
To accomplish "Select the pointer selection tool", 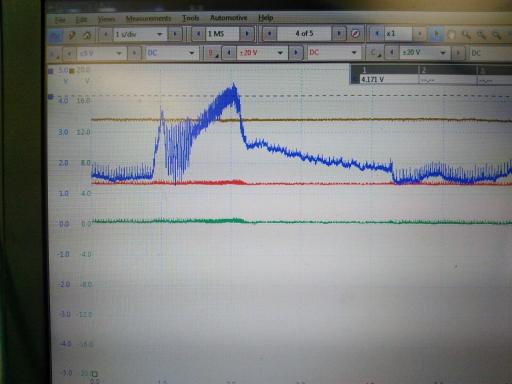I will [x=436, y=34].
